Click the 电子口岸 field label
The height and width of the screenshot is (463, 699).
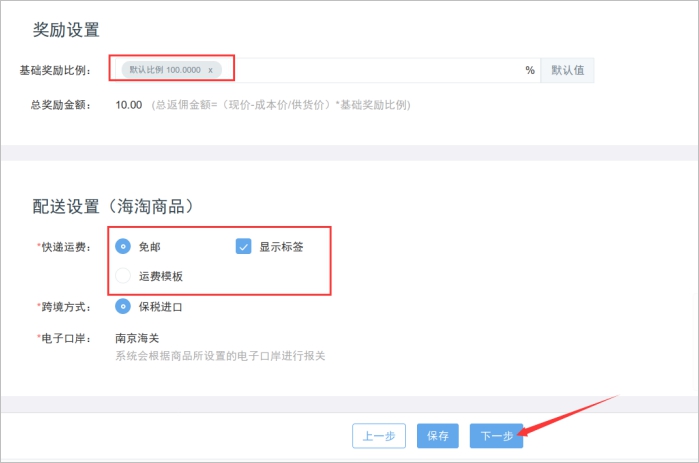64,338
